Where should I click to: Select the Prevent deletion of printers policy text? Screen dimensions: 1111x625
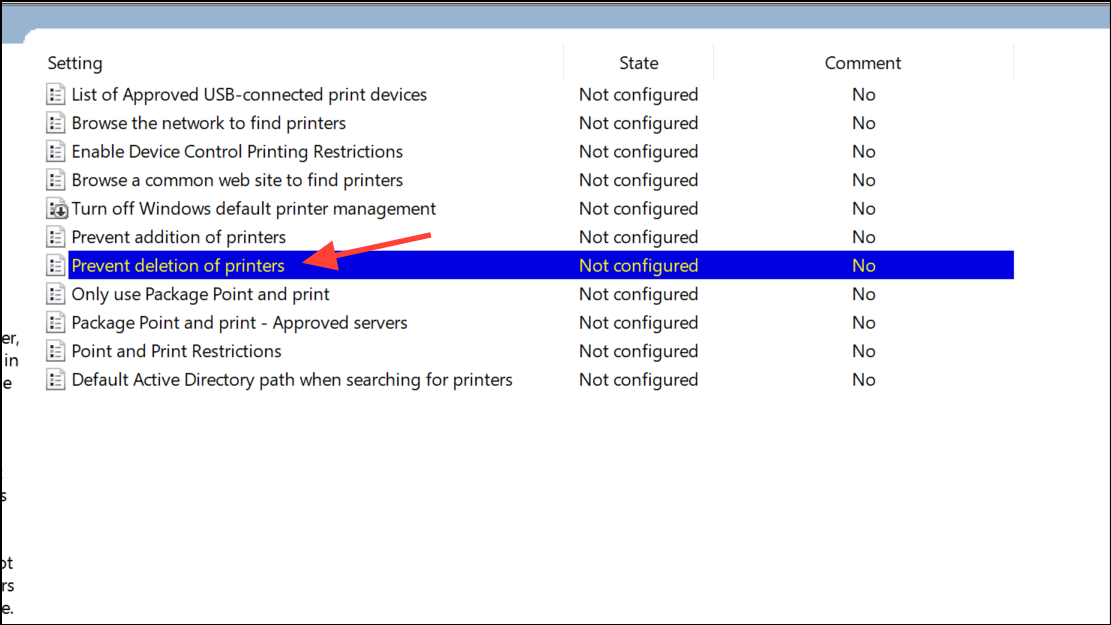[178, 266]
